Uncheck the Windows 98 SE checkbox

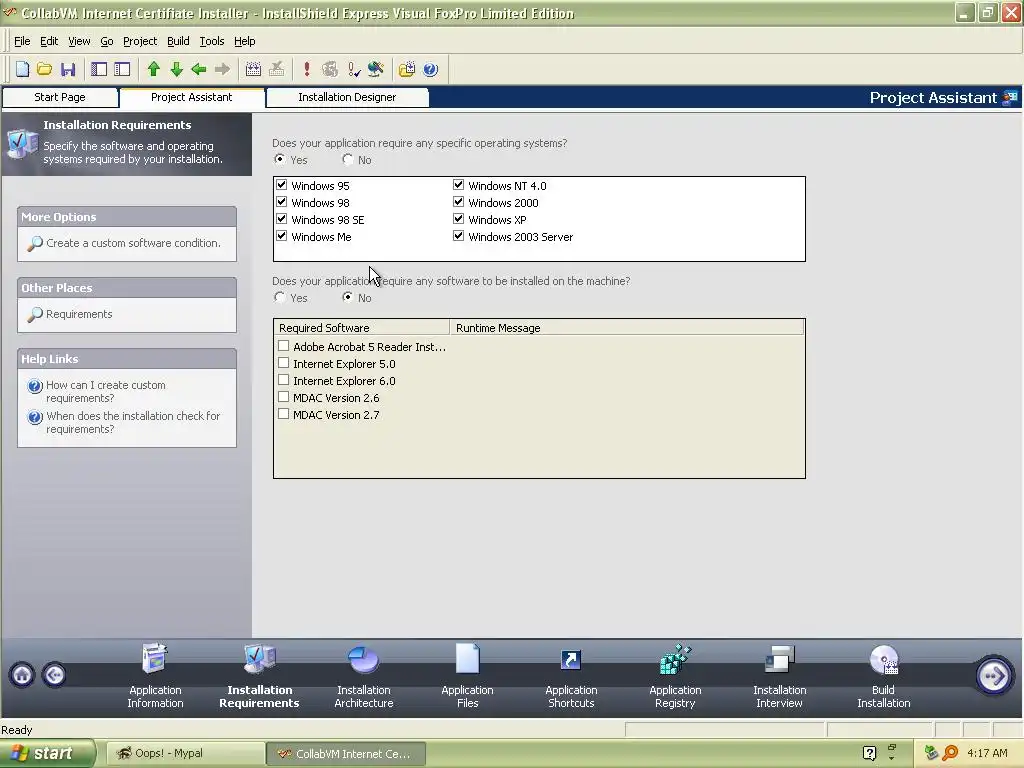(x=281, y=219)
